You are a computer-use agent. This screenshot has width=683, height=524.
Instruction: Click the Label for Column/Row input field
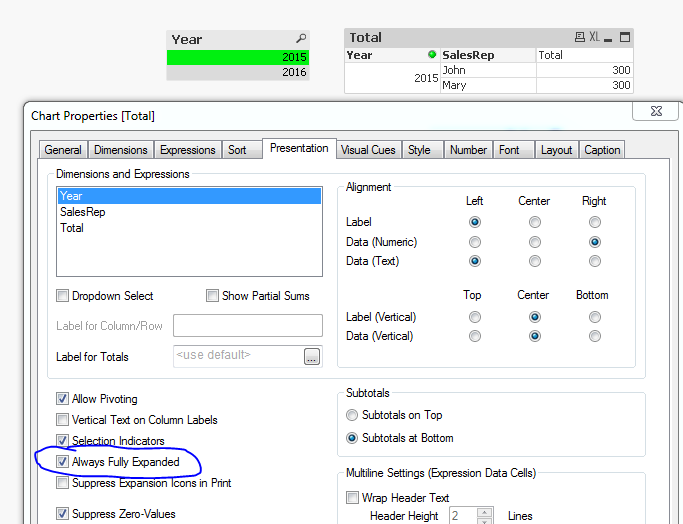point(248,325)
